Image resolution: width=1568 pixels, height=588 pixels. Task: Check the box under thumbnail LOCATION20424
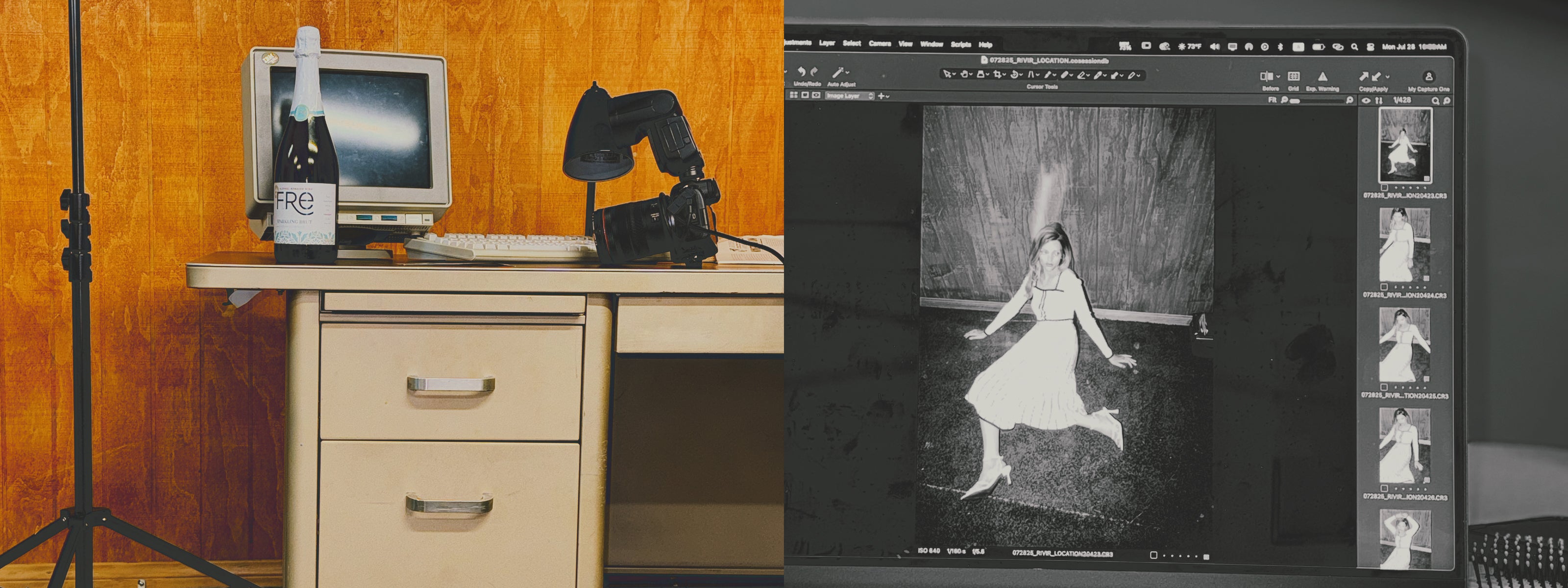[x=1384, y=287]
